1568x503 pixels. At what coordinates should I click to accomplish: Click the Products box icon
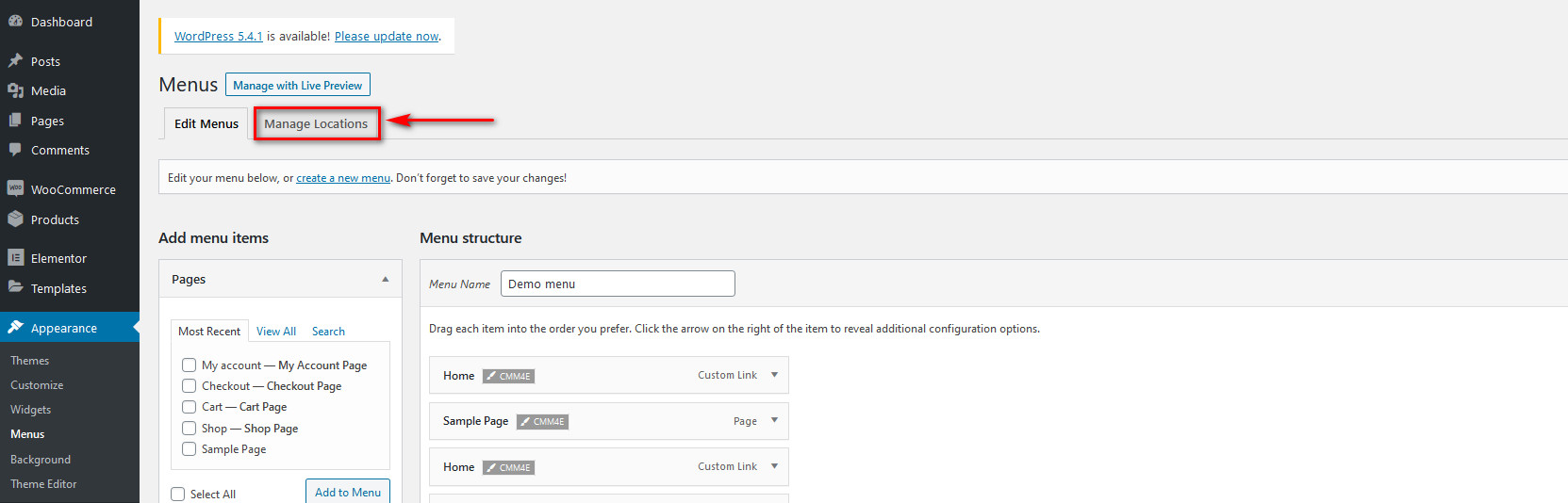(x=15, y=219)
